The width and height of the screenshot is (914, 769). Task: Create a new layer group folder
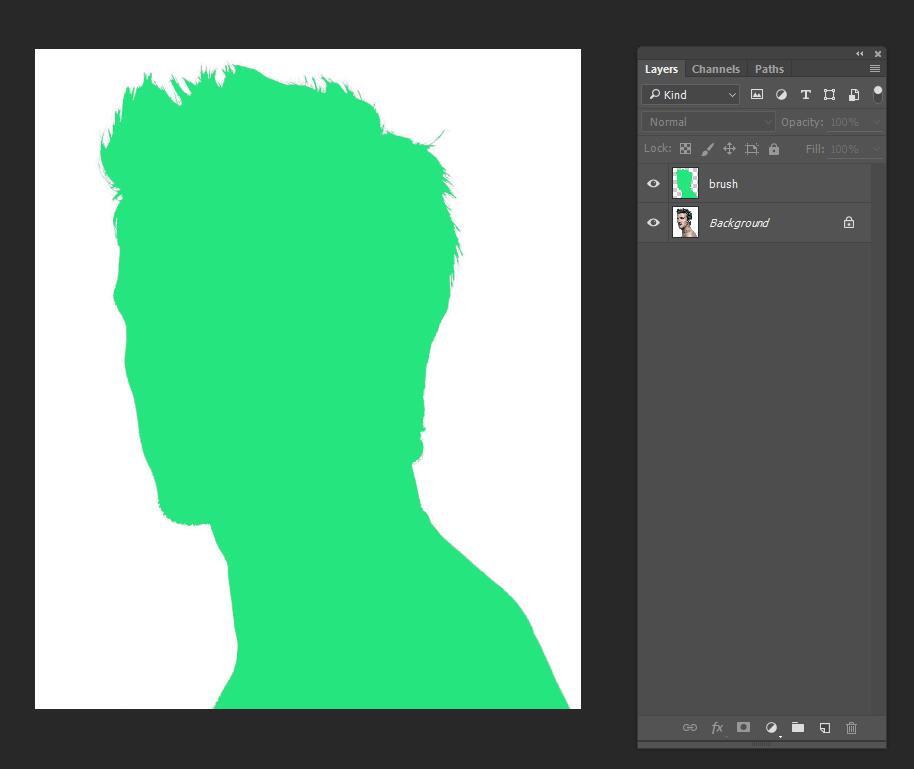[798, 728]
